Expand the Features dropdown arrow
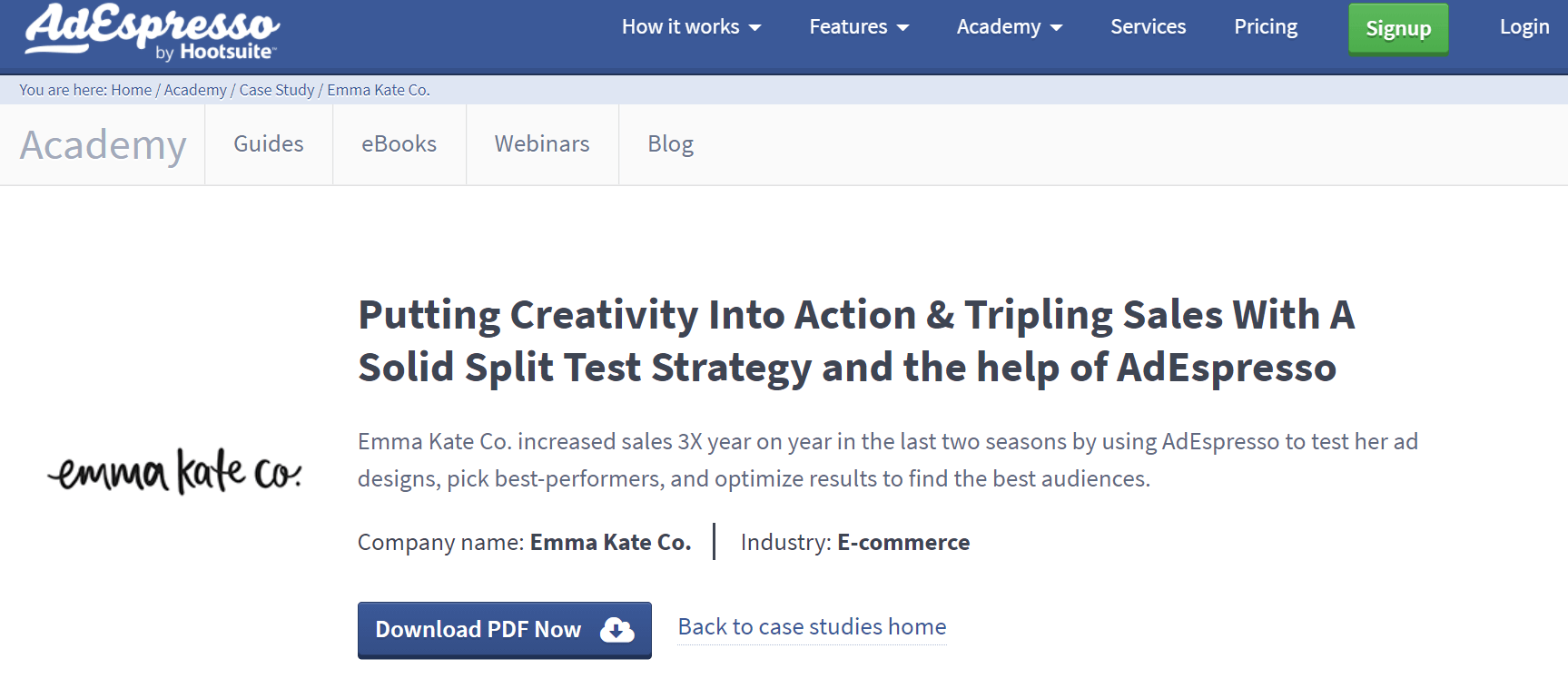Image resolution: width=1568 pixels, height=698 pixels. click(x=902, y=28)
